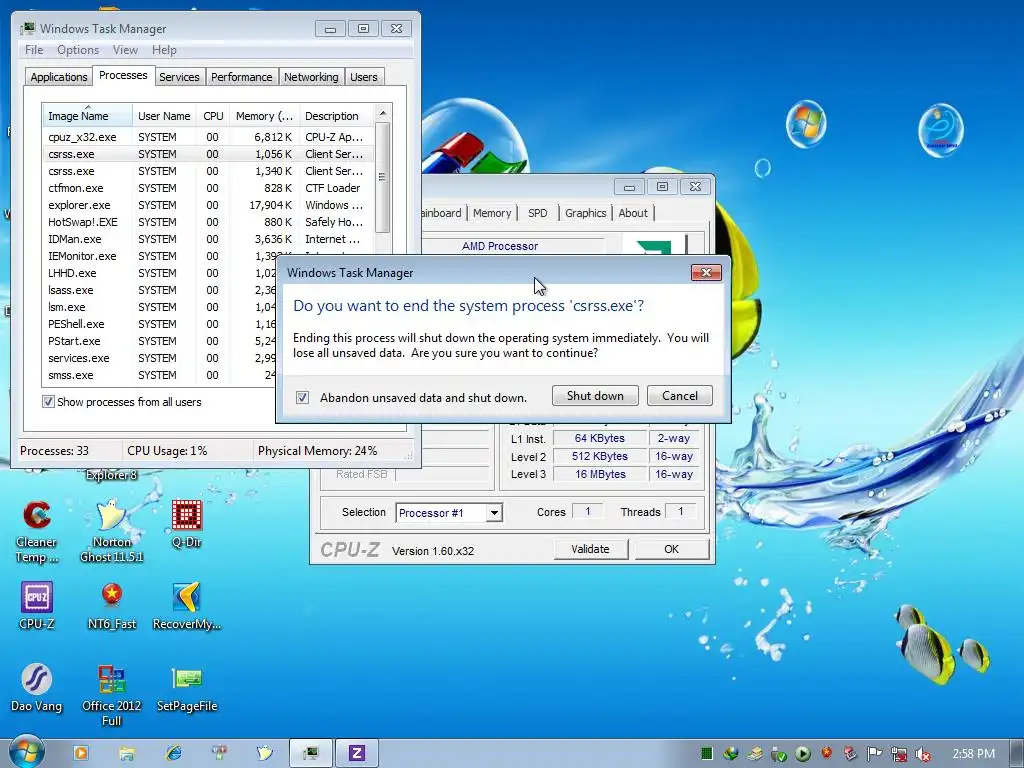The width and height of the screenshot is (1024, 768).
Task: Click the green CPU meter tray icon
Action: pyautogui.click(x=707, y=754)
